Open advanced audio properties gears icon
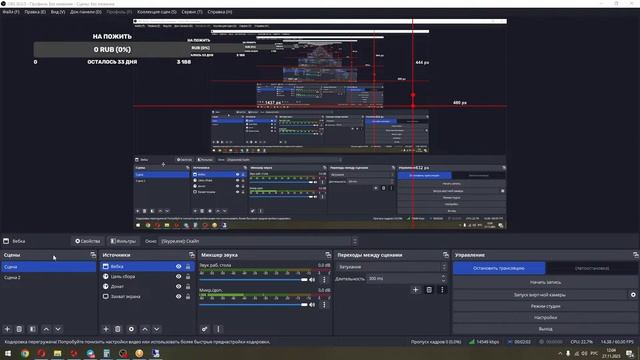The height and width of the screenshot is (360, 640). pyautogui.click(x=204, y=329)
